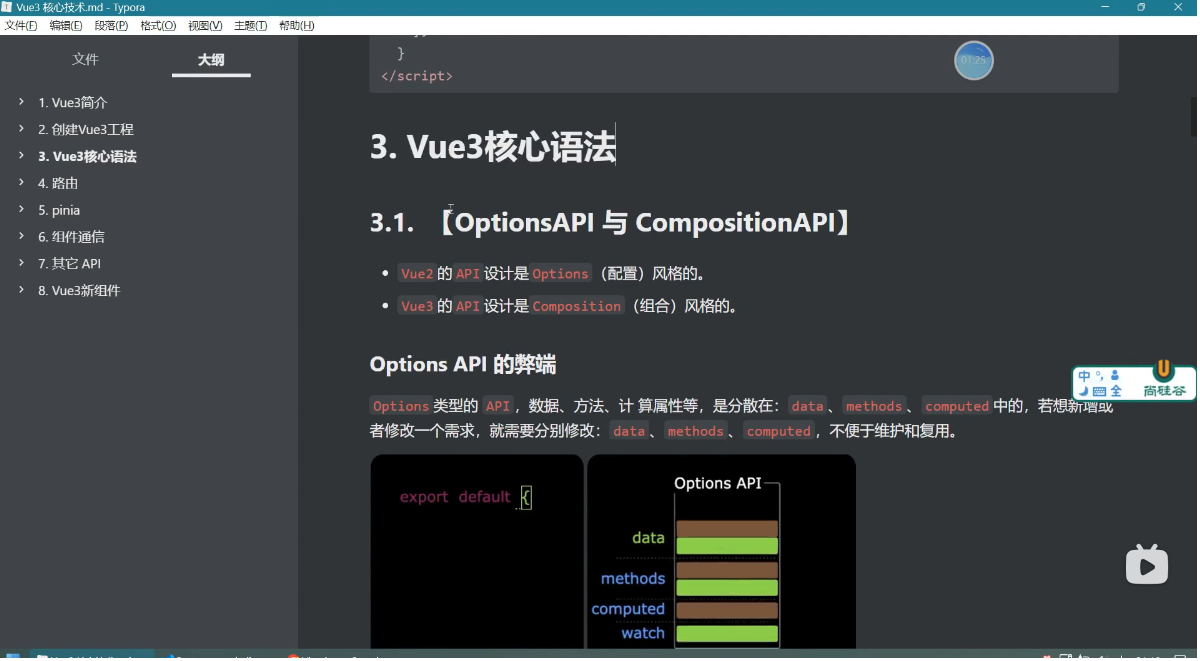Screen dimensions: 1200x661
Task: Jump to outline entry '2. 创建Vue3工程'
Action: click(86, 130)
